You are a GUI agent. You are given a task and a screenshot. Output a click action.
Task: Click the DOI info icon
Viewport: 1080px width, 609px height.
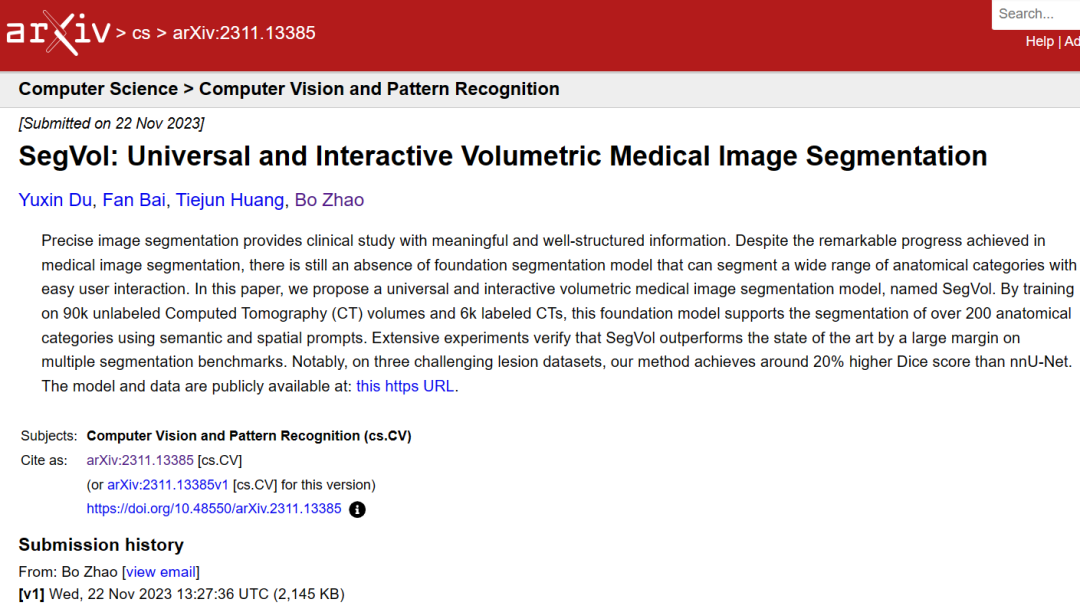pyautogui.click(x=357, y=510)
